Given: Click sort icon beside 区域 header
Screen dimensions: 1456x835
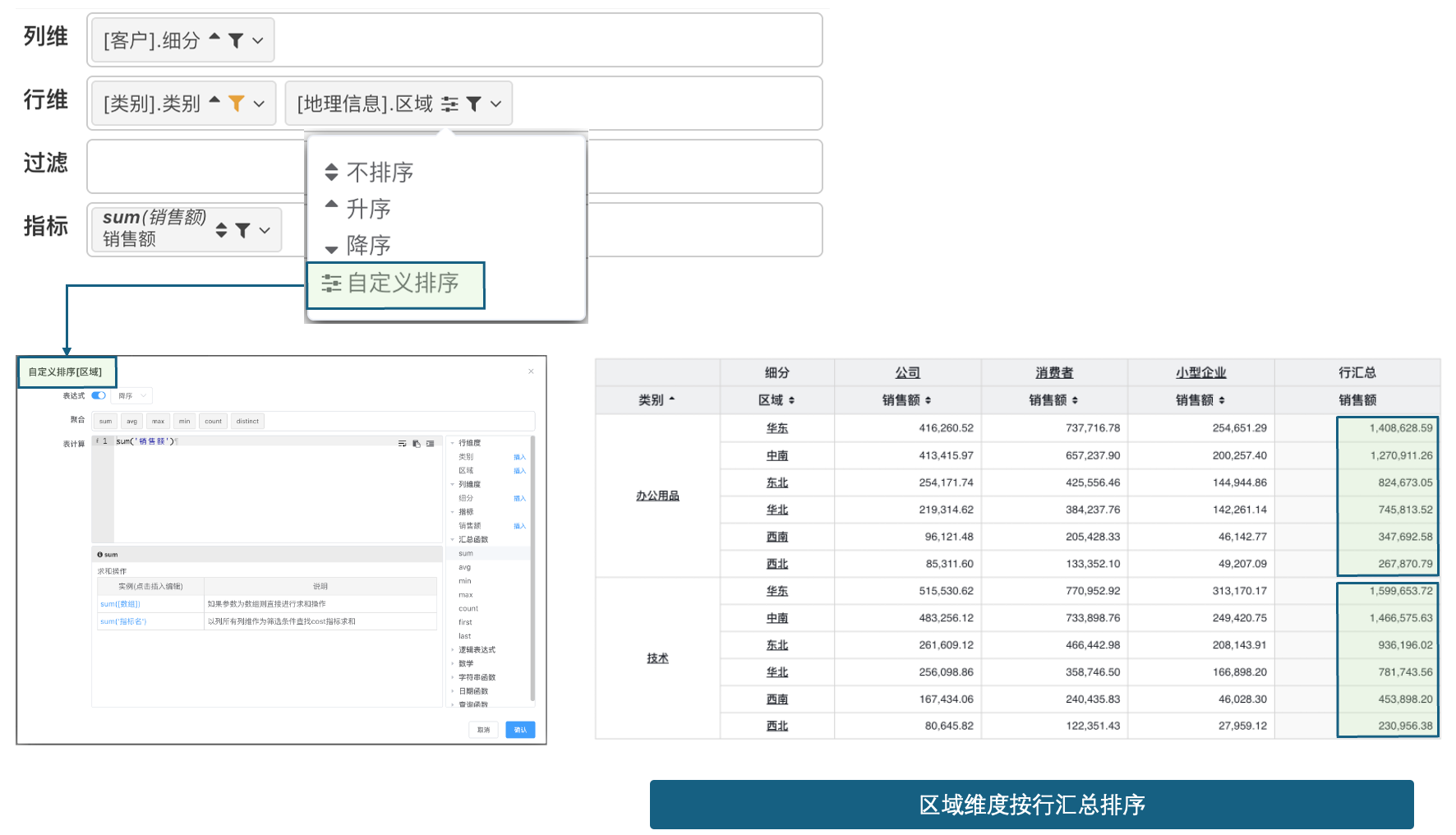Looking at the screenshot, I should click(791, 400).
